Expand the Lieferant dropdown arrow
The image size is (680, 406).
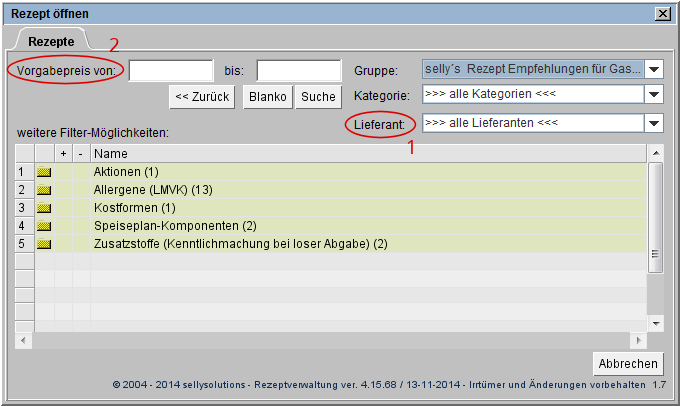pos(654,123)
